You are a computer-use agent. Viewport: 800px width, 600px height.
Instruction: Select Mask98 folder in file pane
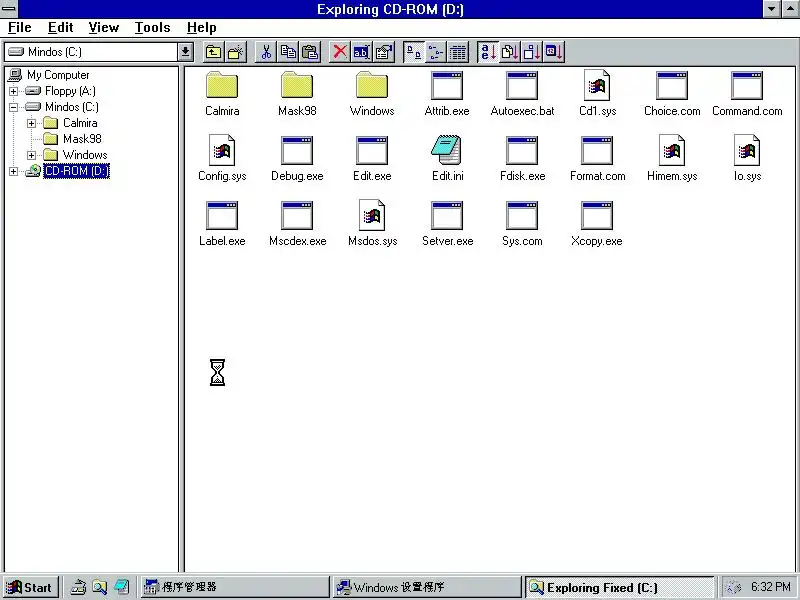tap(297, 94)
